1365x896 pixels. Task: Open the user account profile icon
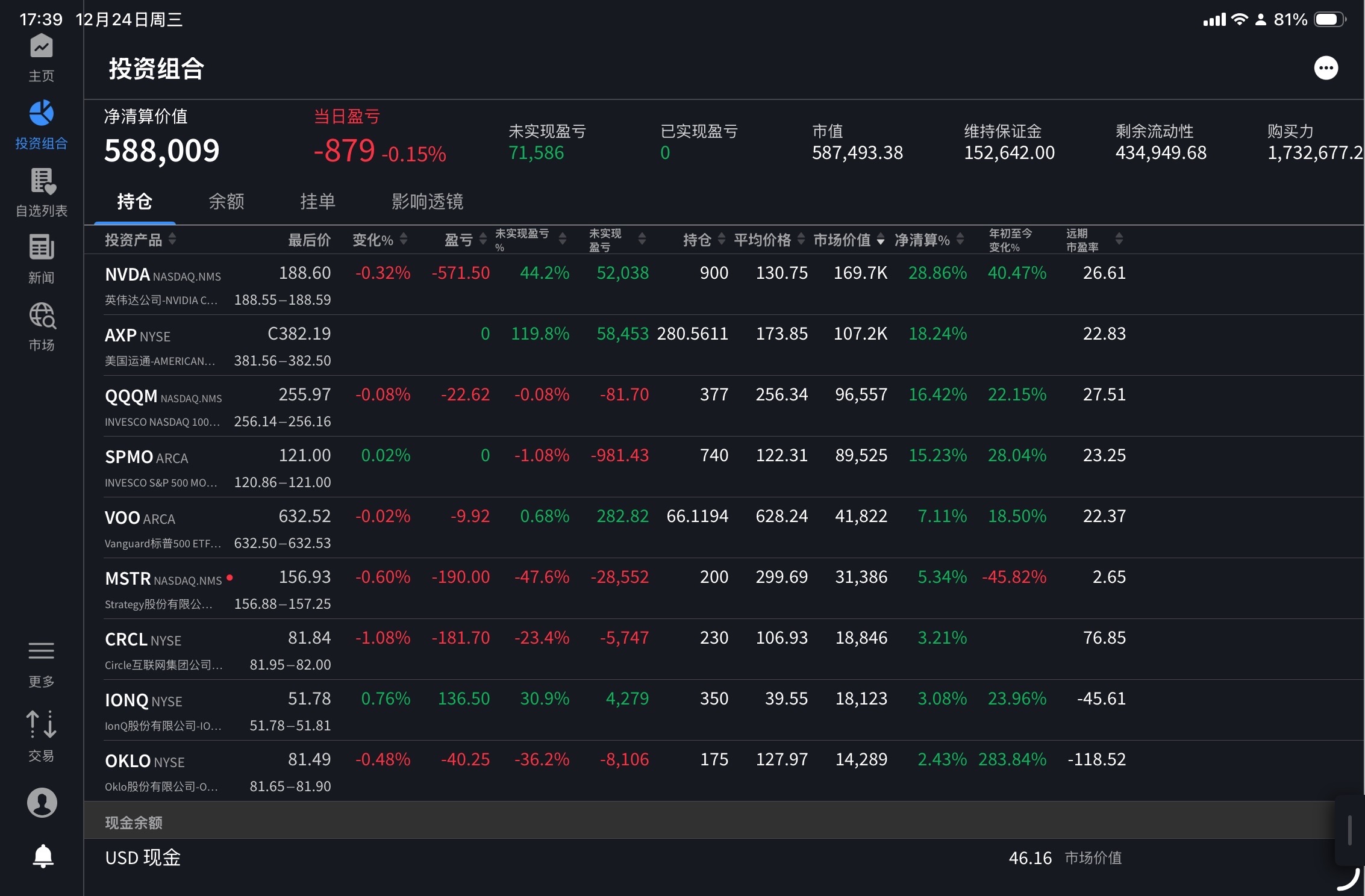coord(42,803)
